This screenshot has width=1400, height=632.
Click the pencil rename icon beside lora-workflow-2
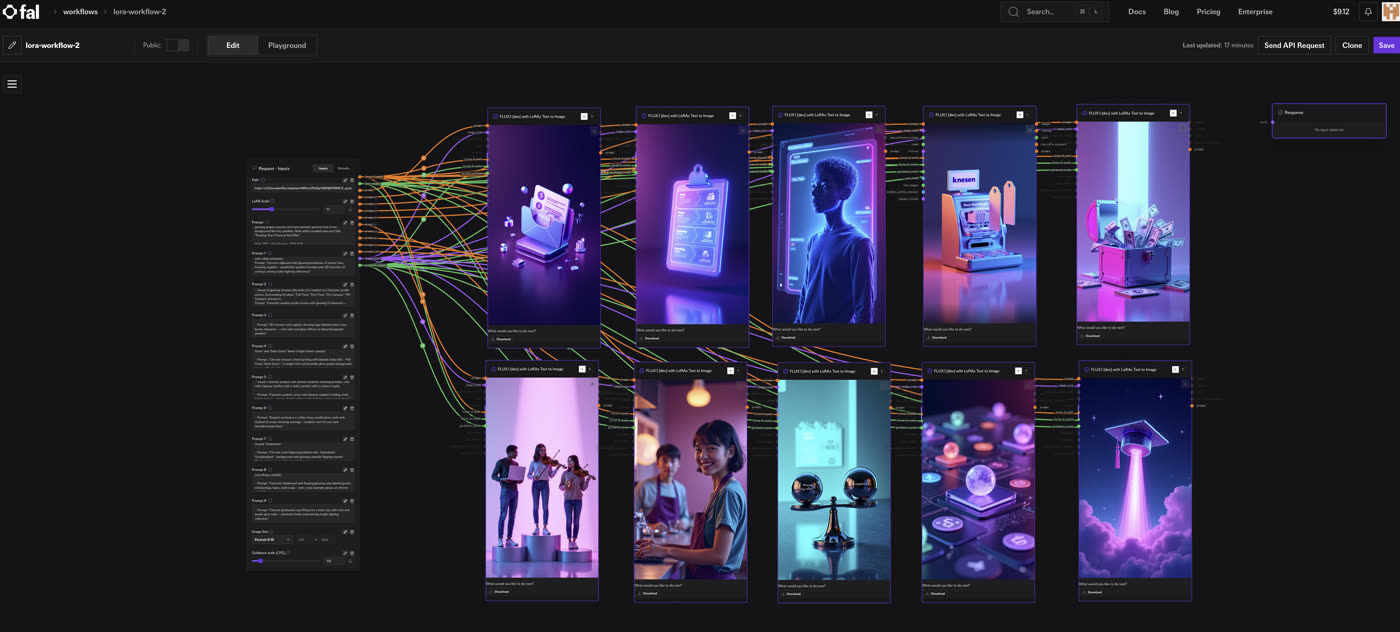pyautogui.click(x=12, y=45)
